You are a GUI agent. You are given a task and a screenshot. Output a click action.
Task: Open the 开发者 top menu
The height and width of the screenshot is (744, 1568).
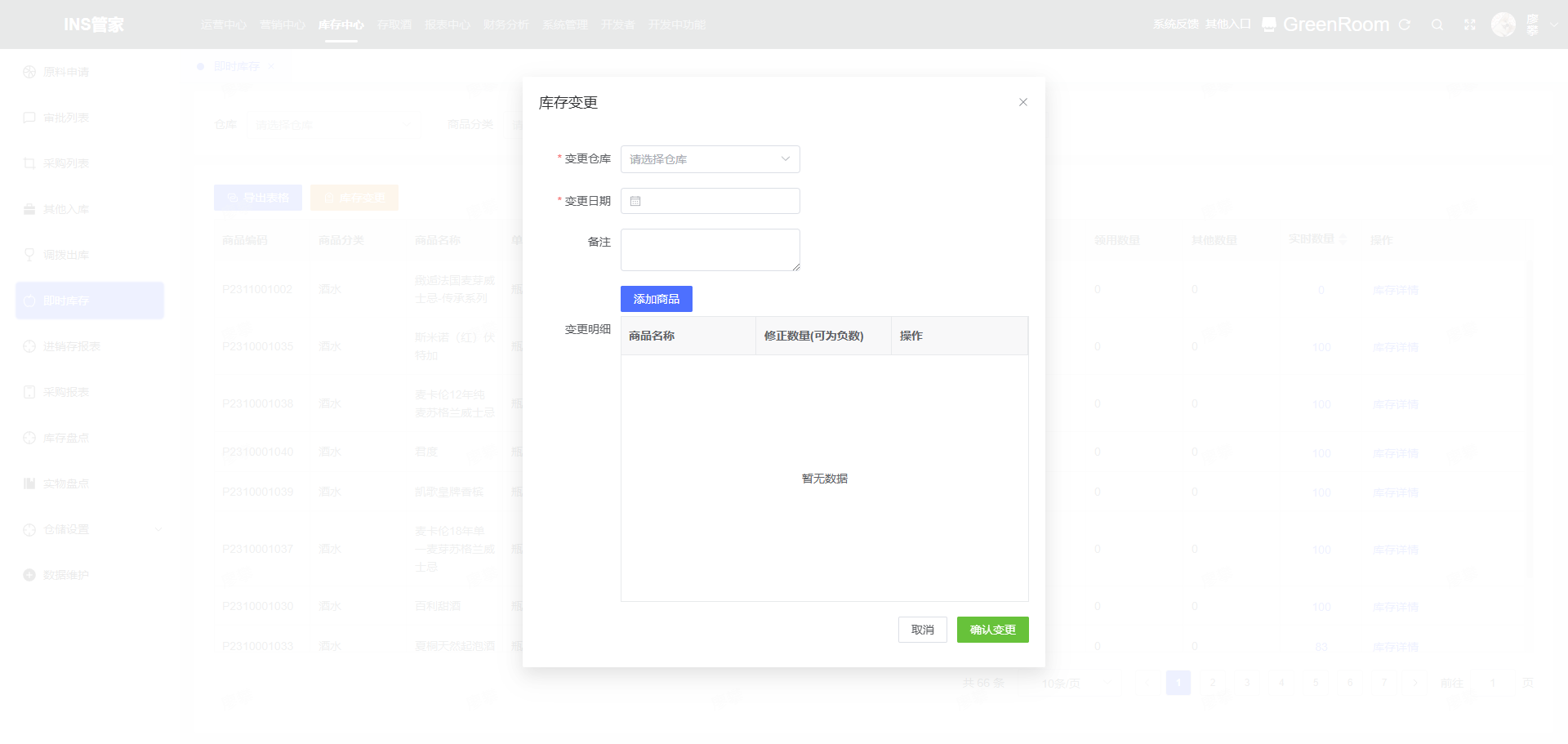[617, 25]
